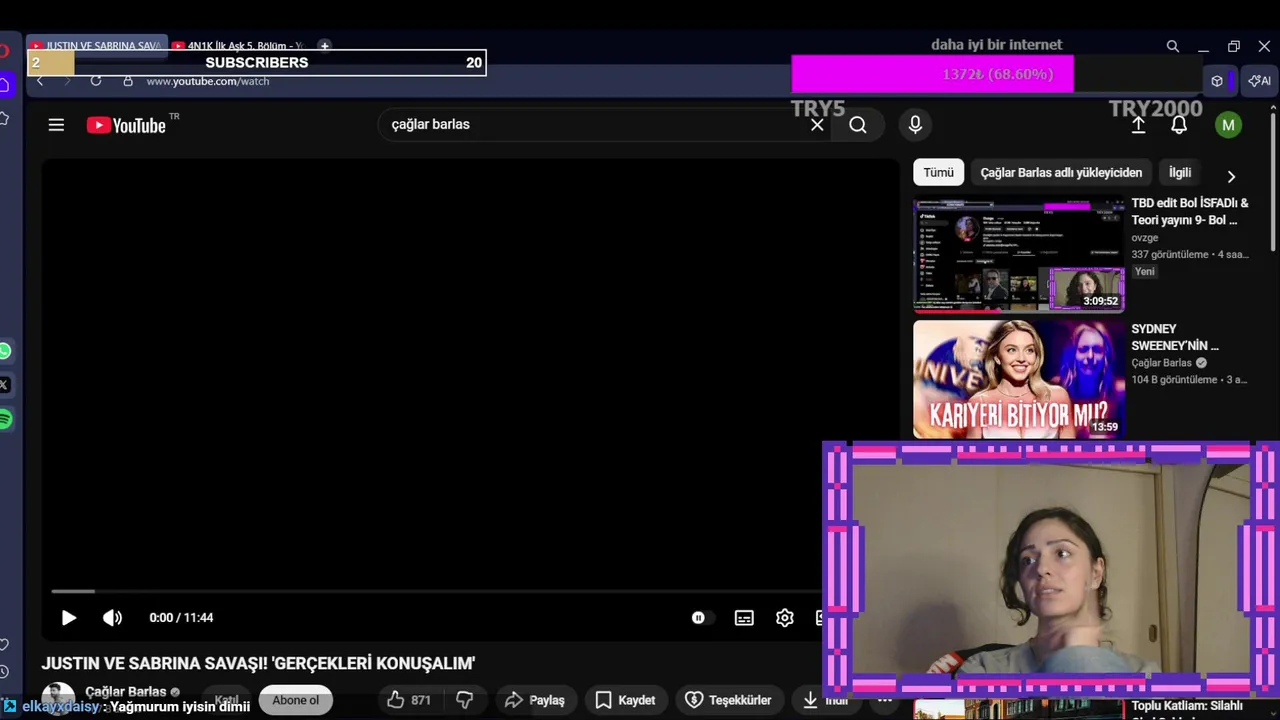Open the browser tab search magnifier

(1173, 46)
